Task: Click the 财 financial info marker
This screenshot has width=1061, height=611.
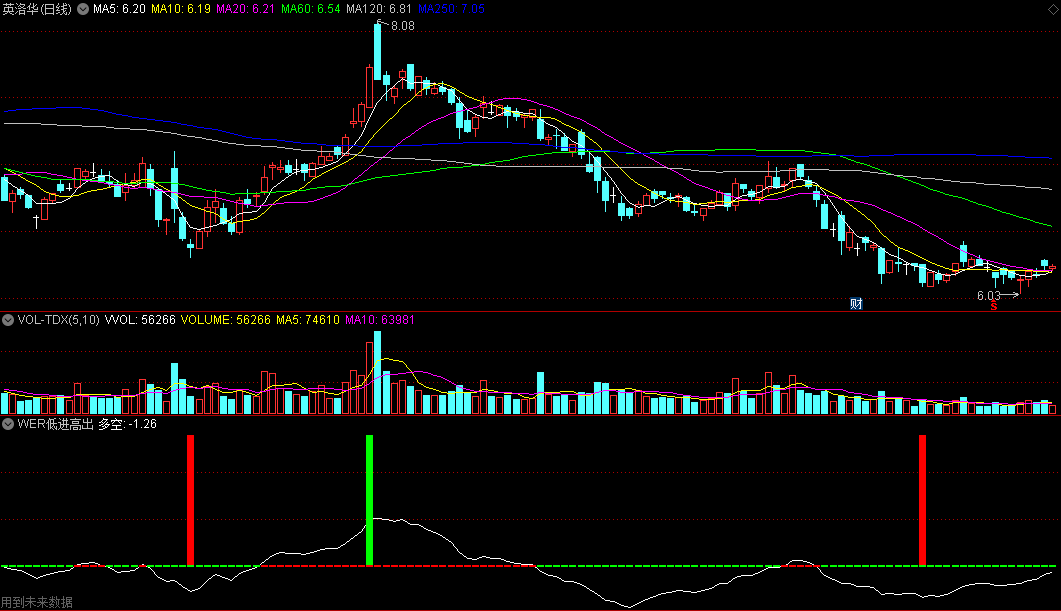Action: (x=856, y=304)
